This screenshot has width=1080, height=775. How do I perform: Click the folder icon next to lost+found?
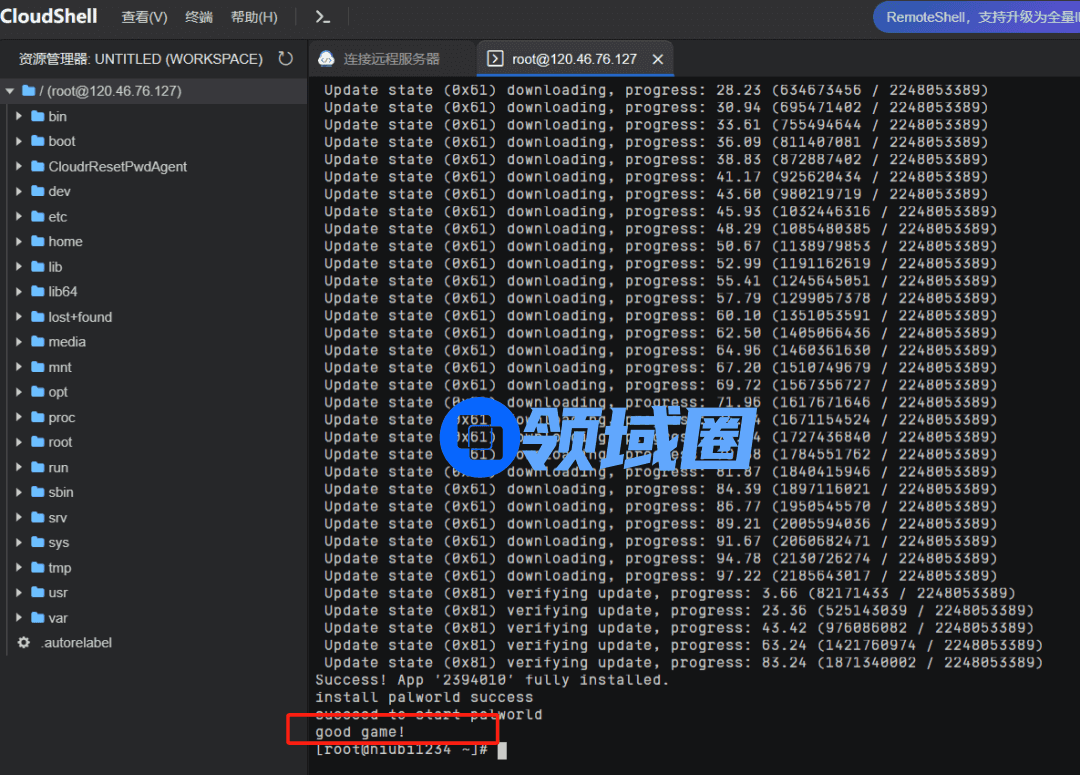(38, 317)
